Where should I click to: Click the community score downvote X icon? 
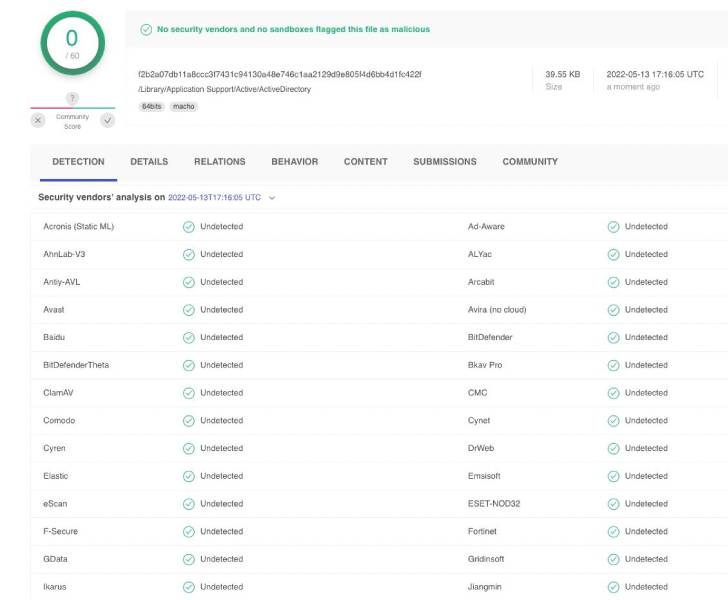click(x=38, y=120)
